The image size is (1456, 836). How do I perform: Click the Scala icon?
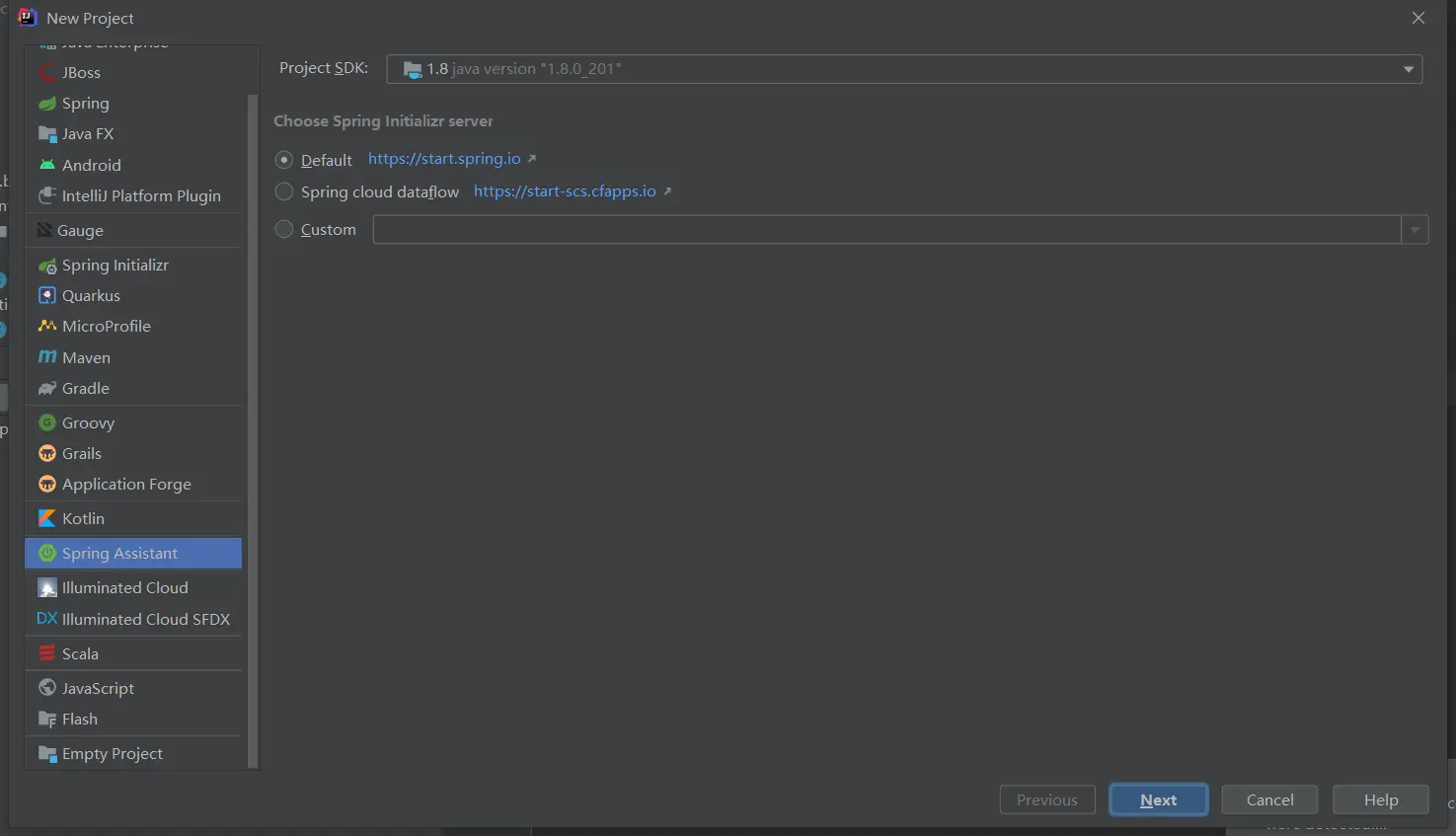[47, 653]
